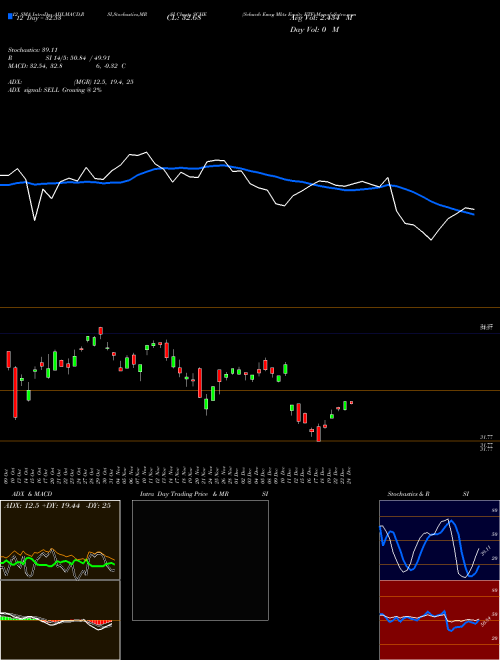Click the 'CL: 32.68' closing price label
This screenshot has width=500, height=660.
184,18
